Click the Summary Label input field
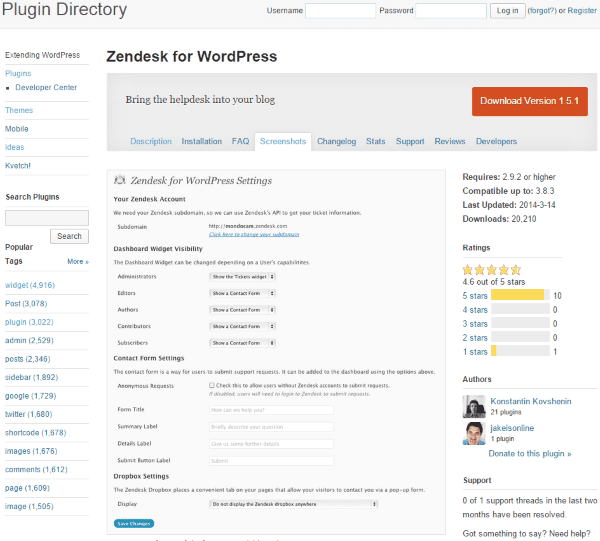The width and height of the screenshot is (600, 541). pos(271,427)
